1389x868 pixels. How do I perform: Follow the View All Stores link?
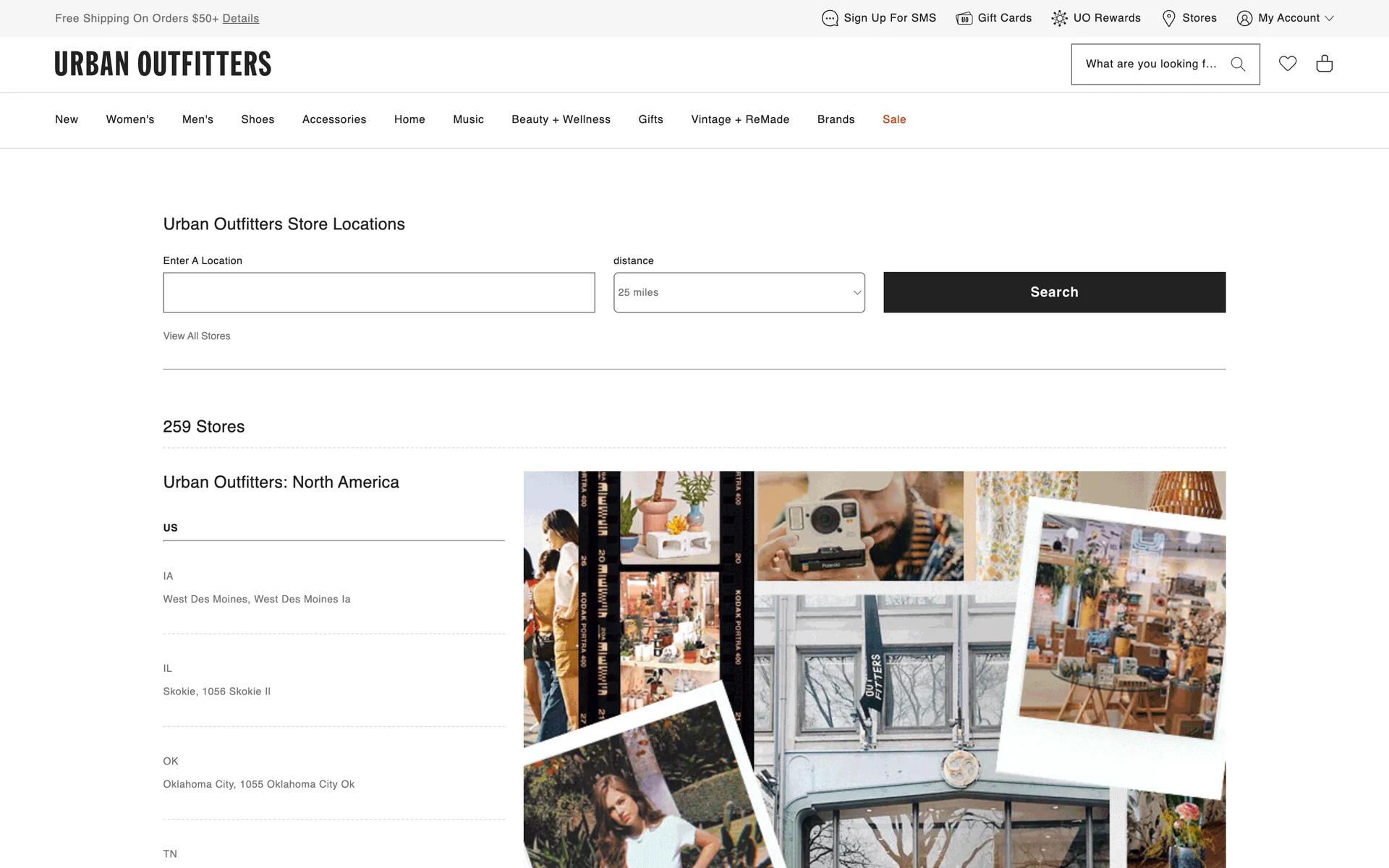click(x=197, y=336)
